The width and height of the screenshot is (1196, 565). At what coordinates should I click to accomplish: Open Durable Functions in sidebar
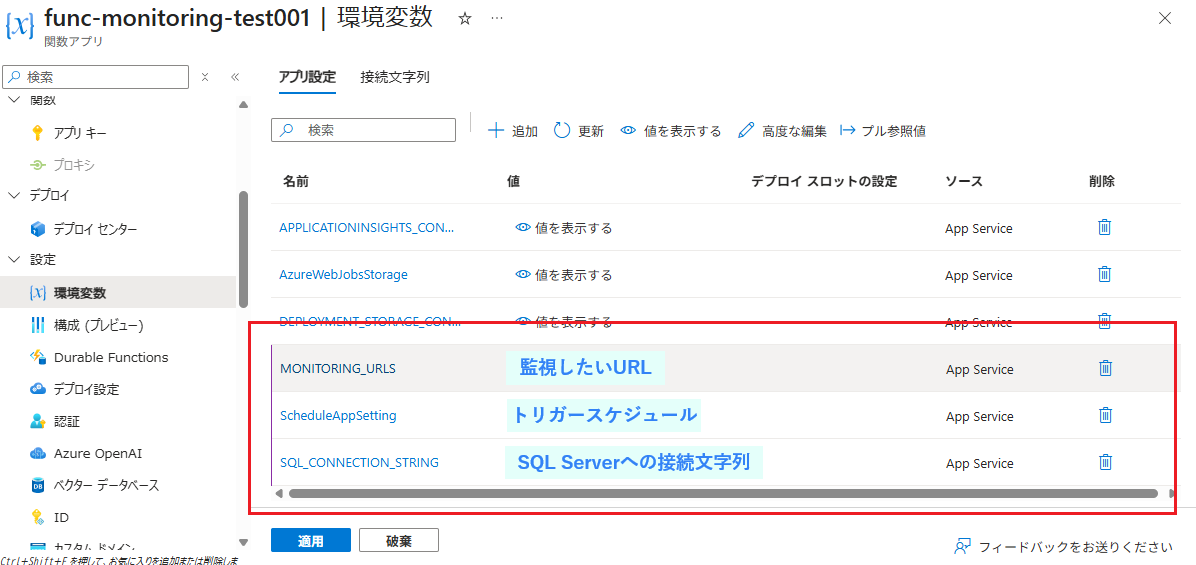coord(111,357)
